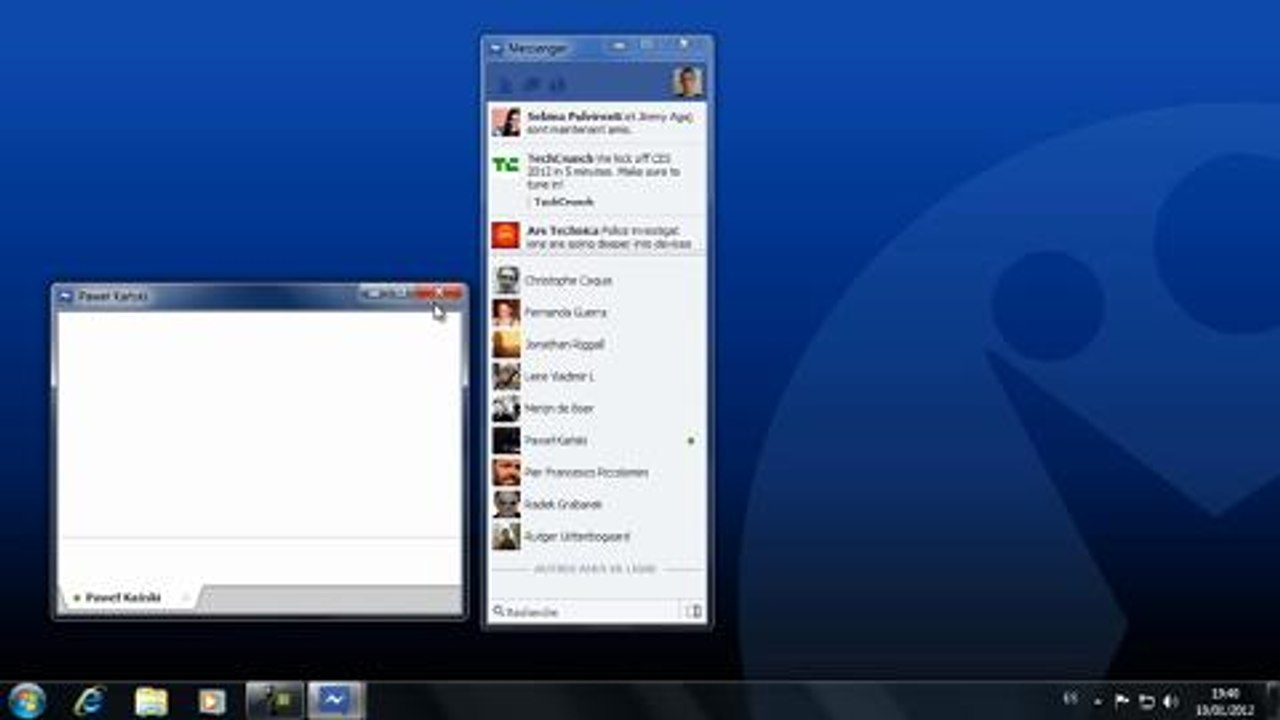Message Radek Grabarek from the friends list
Viewport: 1280px width, 720px height.
[x=596, y=504]
